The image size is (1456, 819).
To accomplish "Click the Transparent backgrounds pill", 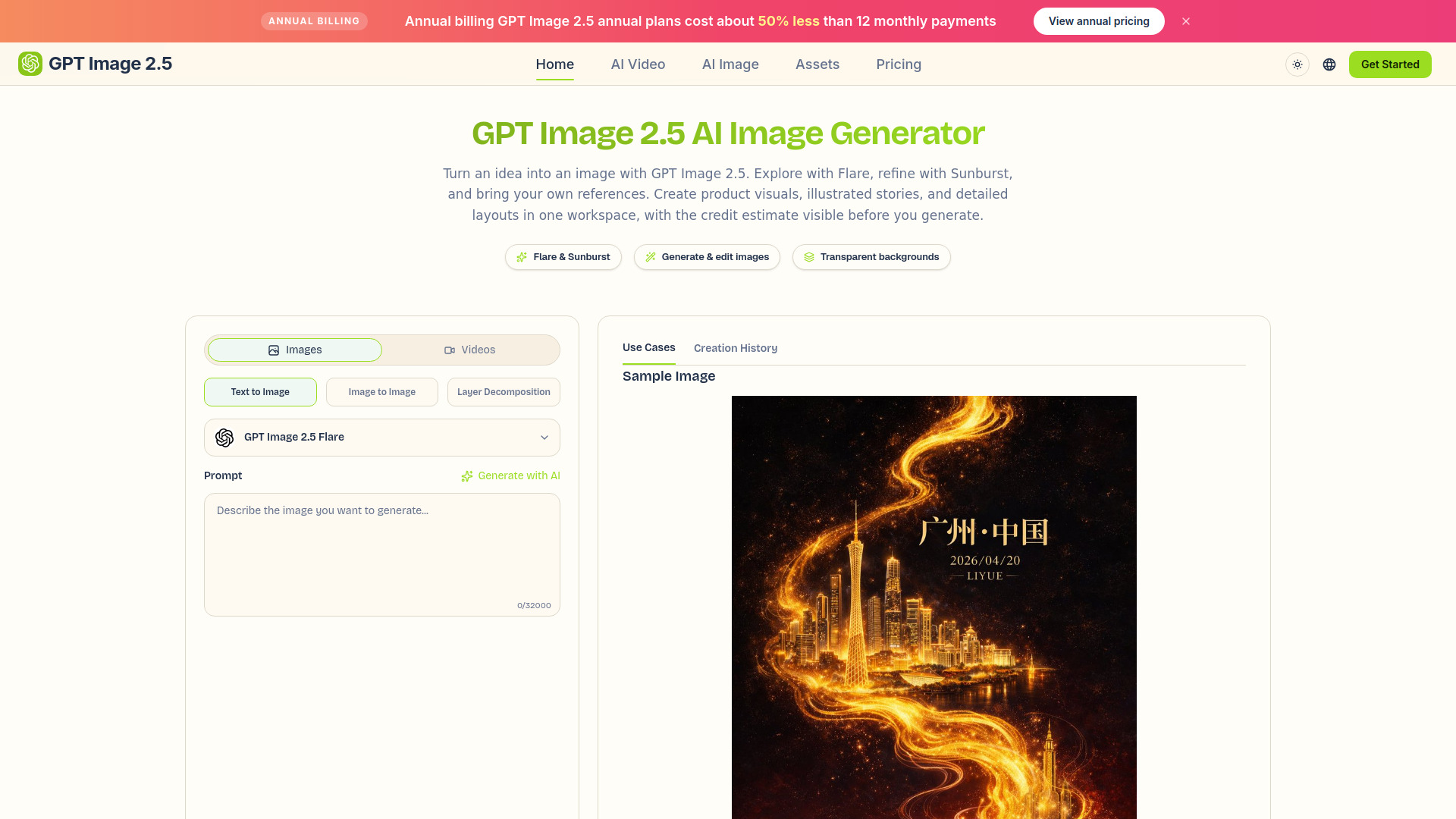I will point(871,257).
